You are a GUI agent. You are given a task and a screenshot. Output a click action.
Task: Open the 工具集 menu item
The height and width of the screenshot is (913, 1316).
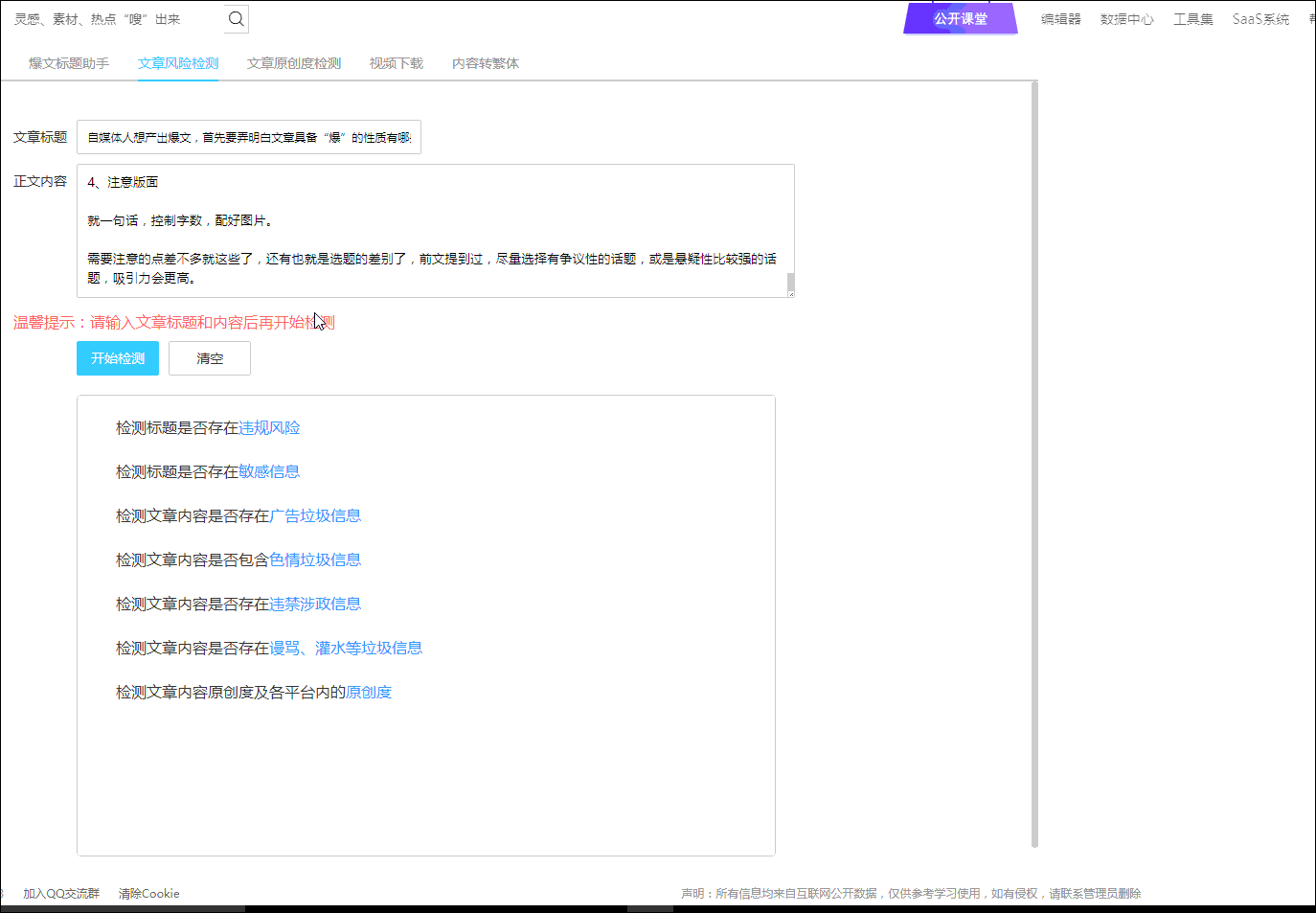(1193, 19)
